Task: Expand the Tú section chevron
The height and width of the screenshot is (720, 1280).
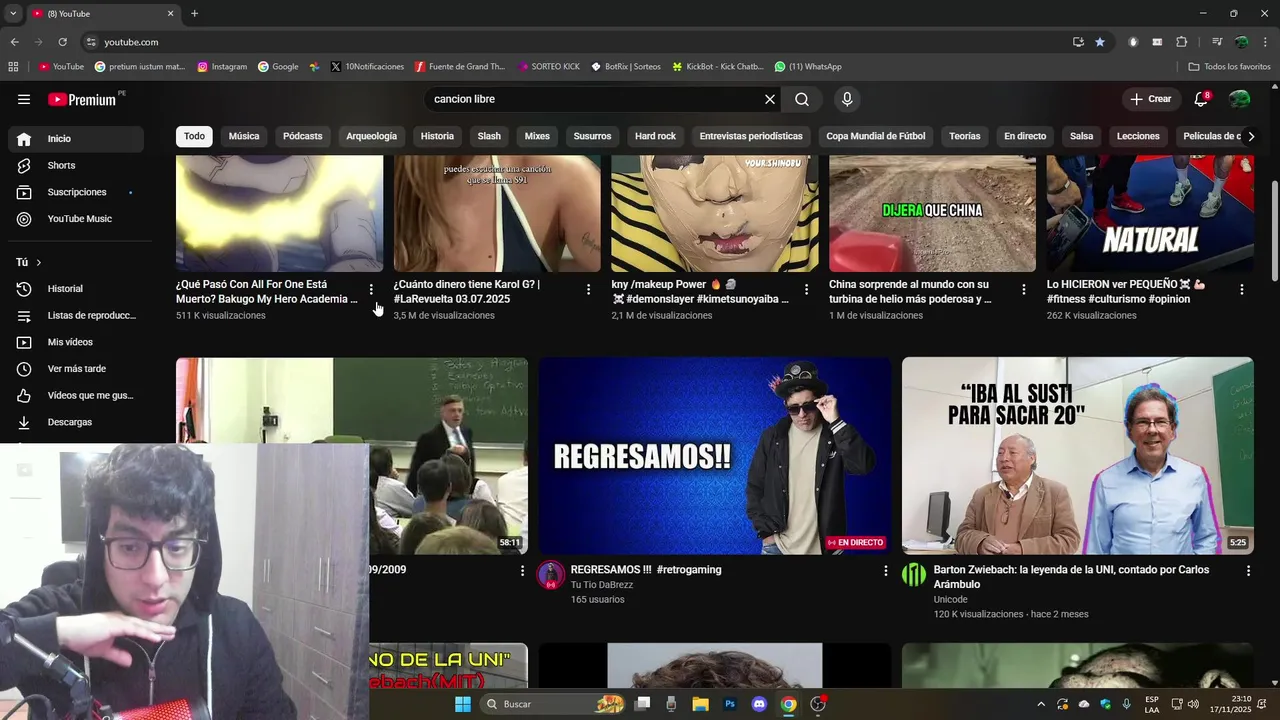Action: click(x=38, y=262)
